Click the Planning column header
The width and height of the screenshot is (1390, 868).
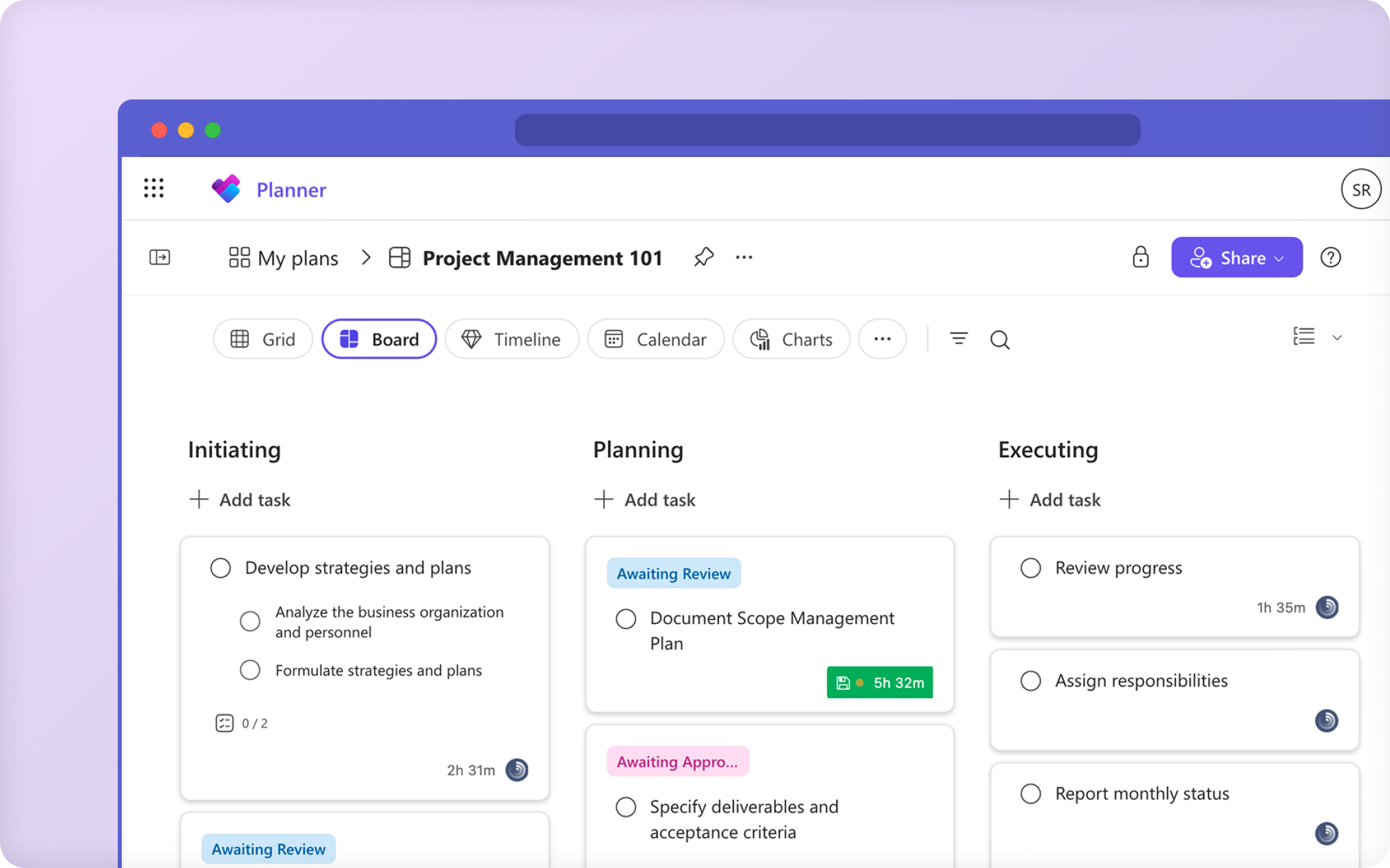coord(638,450)
